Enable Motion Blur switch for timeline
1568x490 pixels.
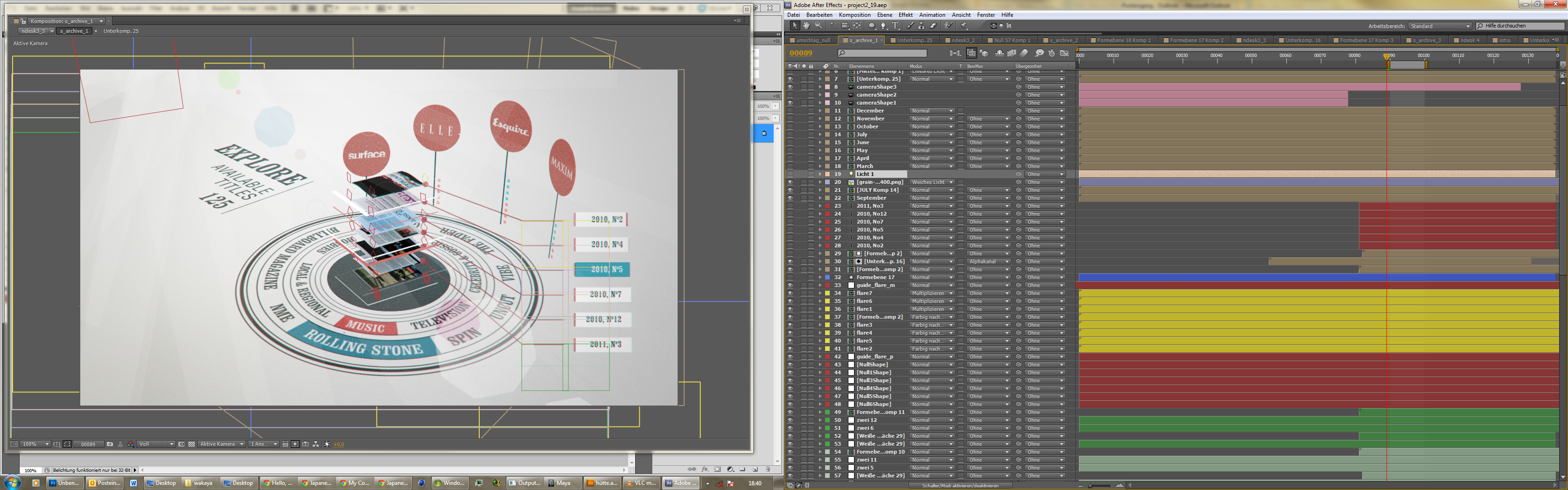[x=1024, y=54]
